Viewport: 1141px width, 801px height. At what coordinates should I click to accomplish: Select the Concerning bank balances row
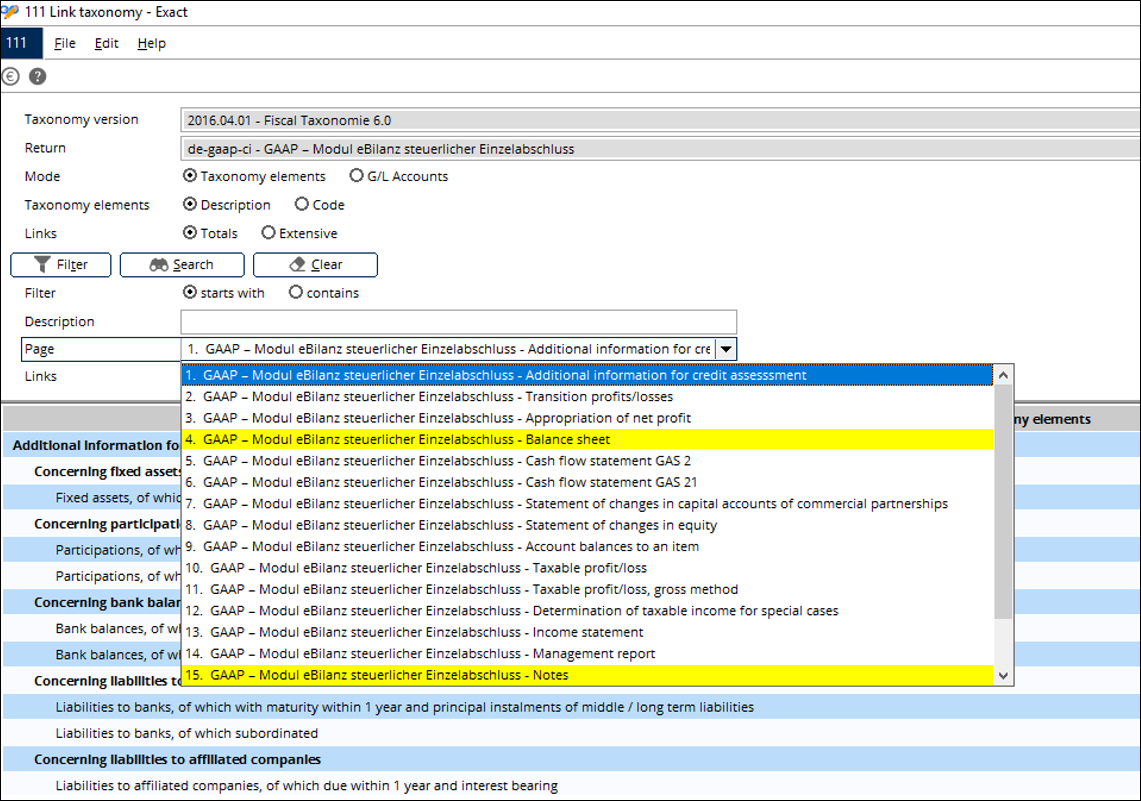pos(92,602)
